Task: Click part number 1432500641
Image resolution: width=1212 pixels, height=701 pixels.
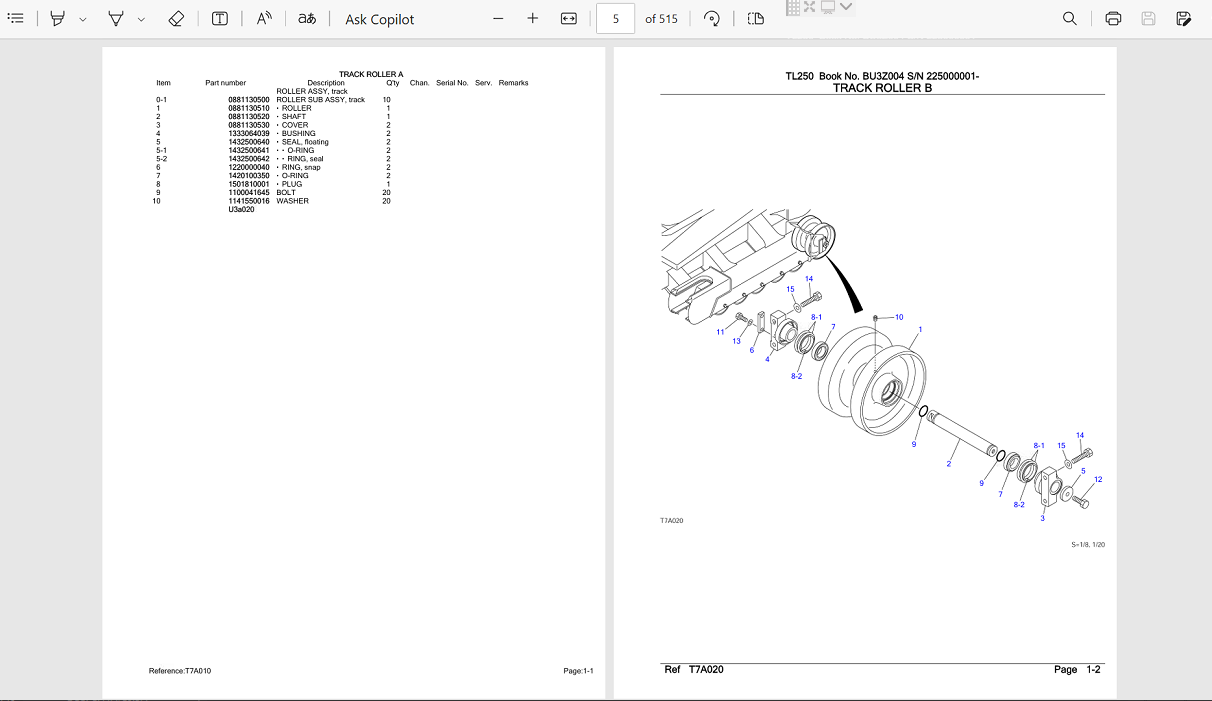Action: coord(249,150)
